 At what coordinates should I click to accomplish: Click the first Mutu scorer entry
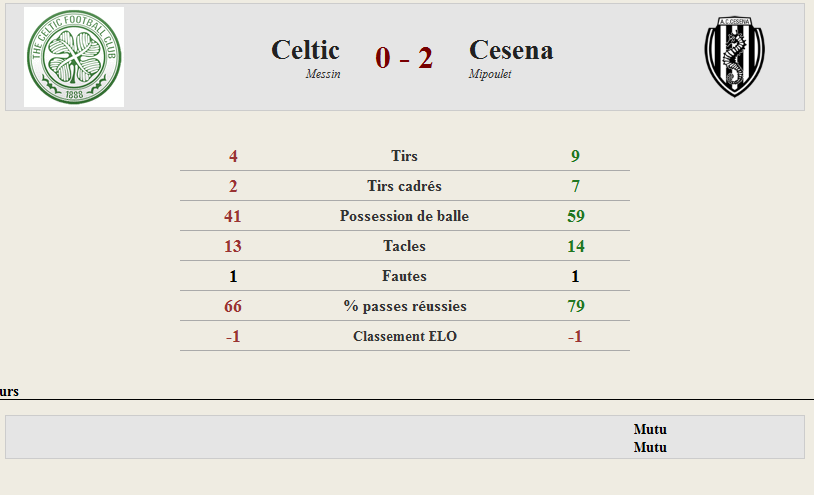coord(650,429)
